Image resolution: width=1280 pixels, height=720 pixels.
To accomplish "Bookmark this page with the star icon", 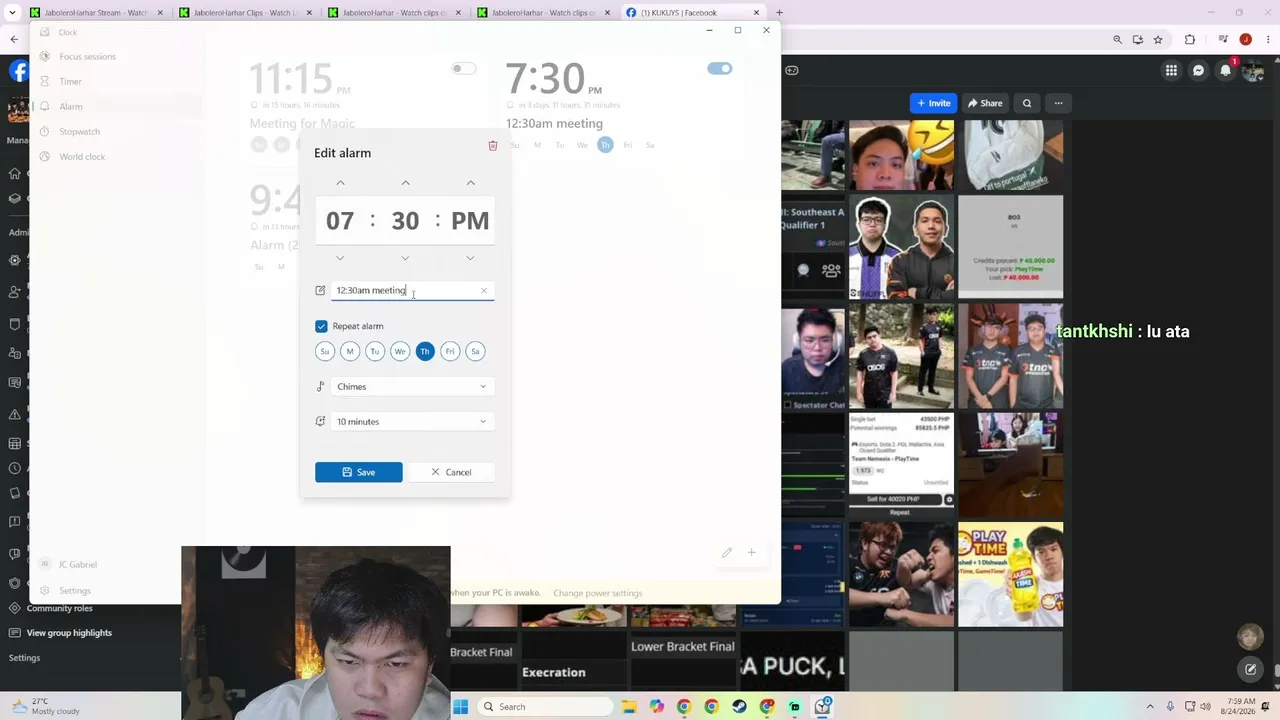I will 1158,40.
